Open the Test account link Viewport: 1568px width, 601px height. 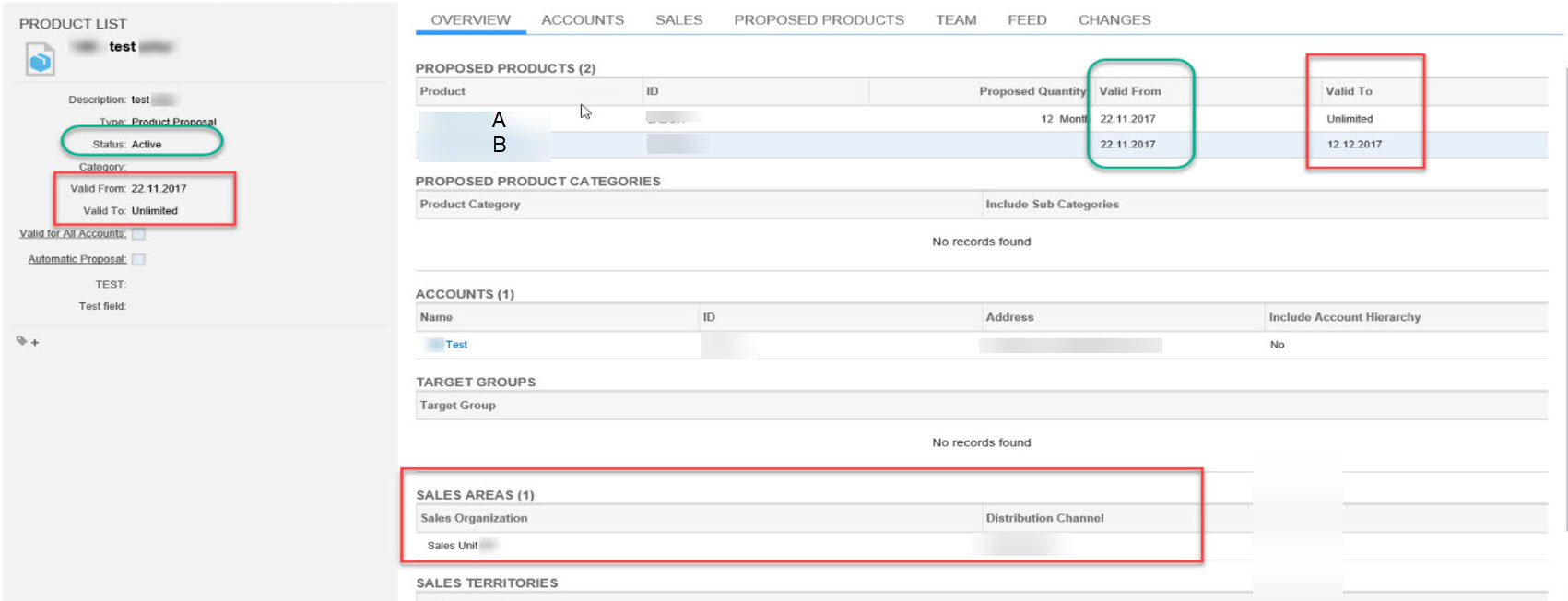tap(456, 345)
